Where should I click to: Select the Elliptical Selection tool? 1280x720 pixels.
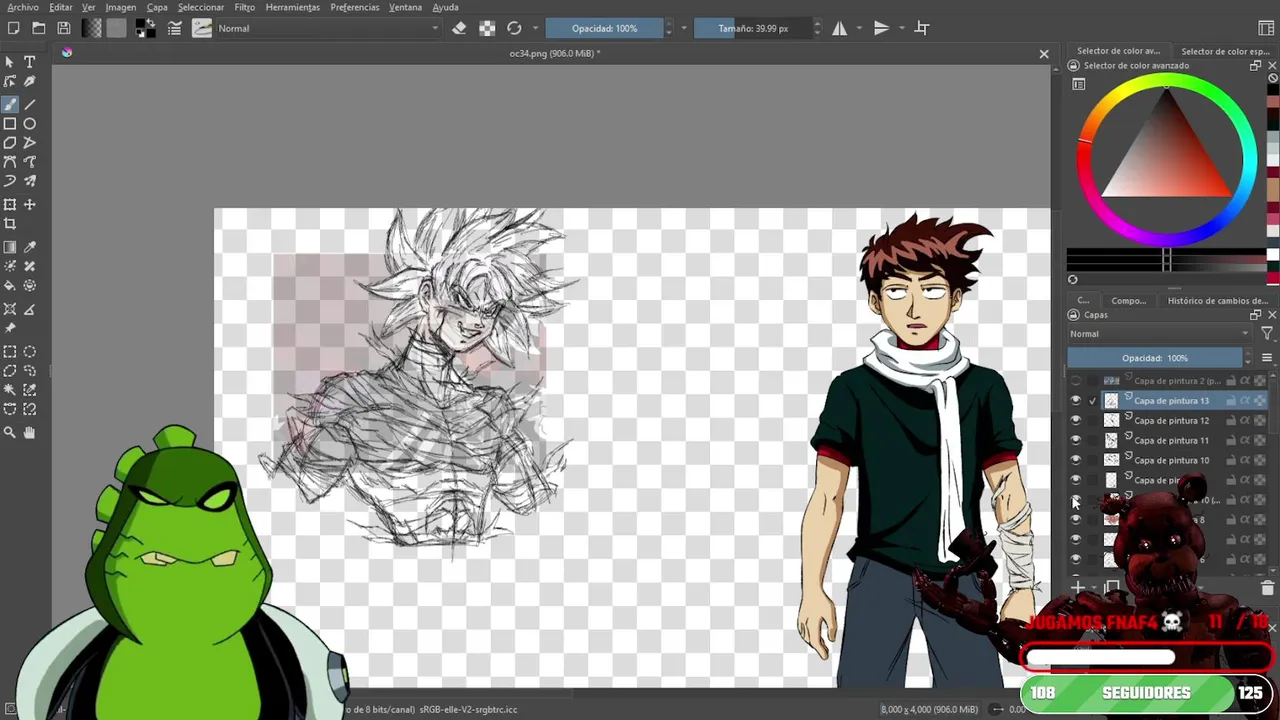coord(30,352)
